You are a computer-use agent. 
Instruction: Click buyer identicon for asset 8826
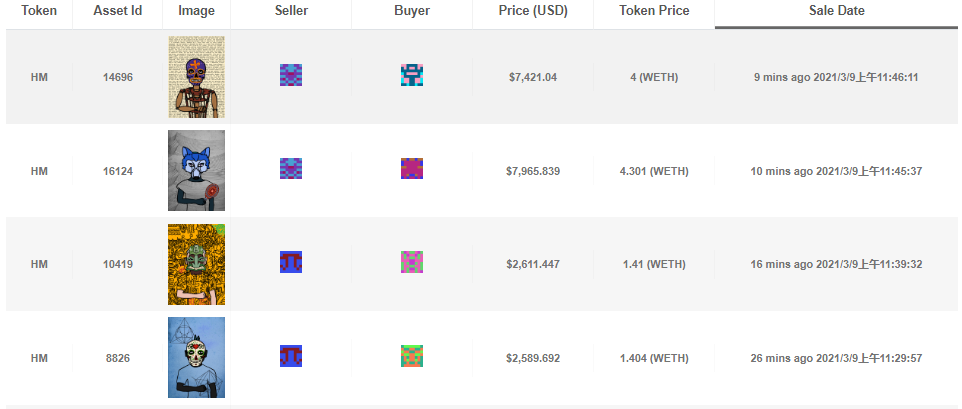[x=412, y=356]
